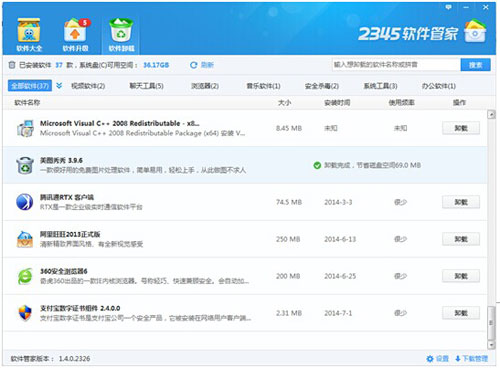Click the 操作 column header
Viewport: 500px width, 368px height.
pos(459,103)
